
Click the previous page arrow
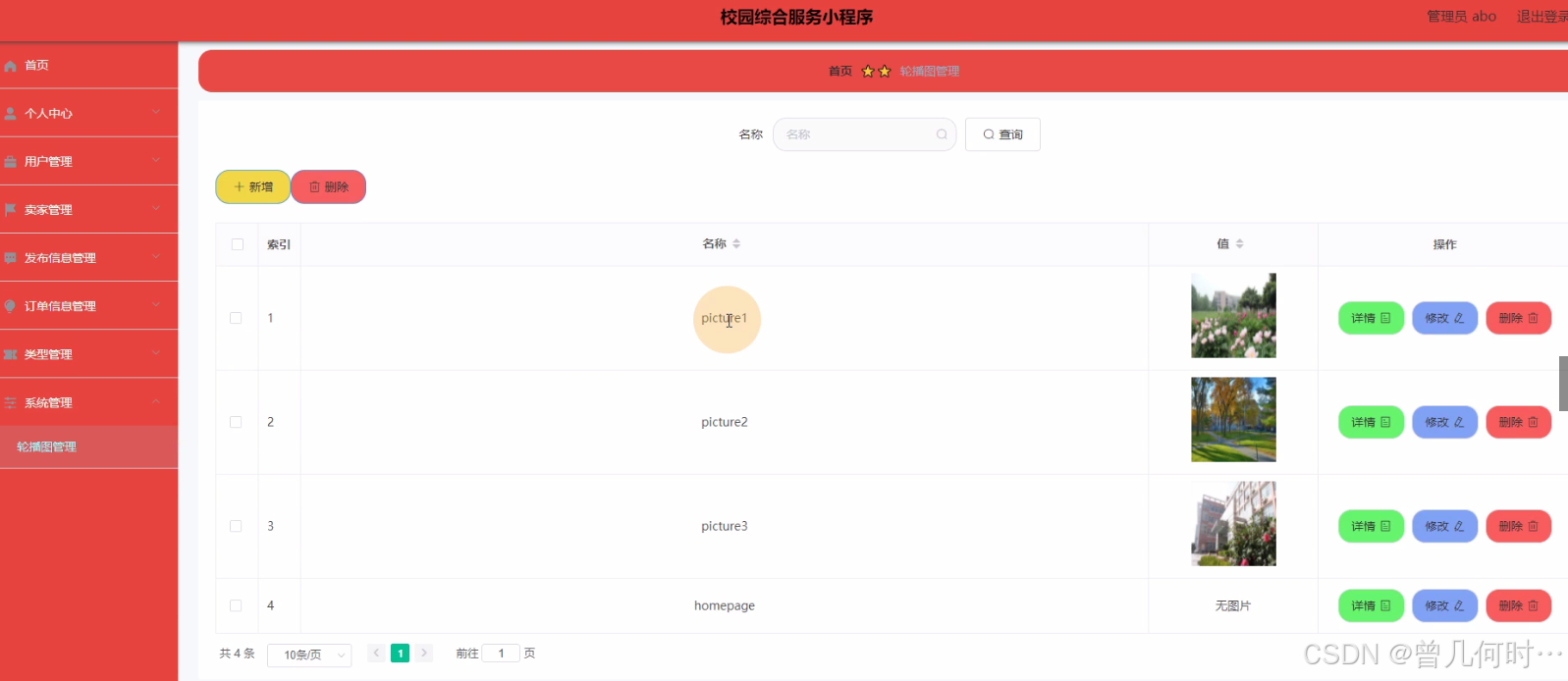[376, 653]
